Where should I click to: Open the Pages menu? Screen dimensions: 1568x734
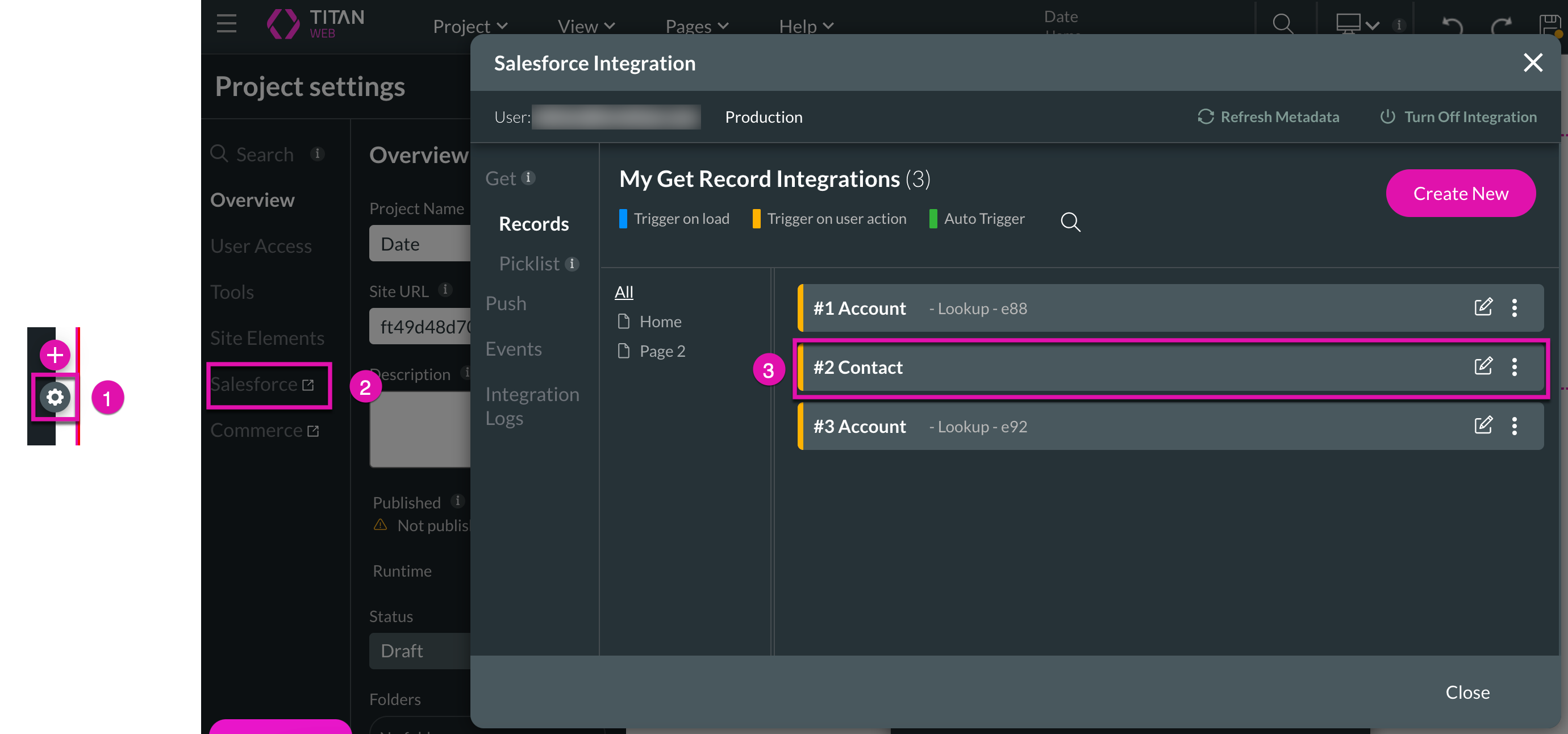[x=697, y=26]
